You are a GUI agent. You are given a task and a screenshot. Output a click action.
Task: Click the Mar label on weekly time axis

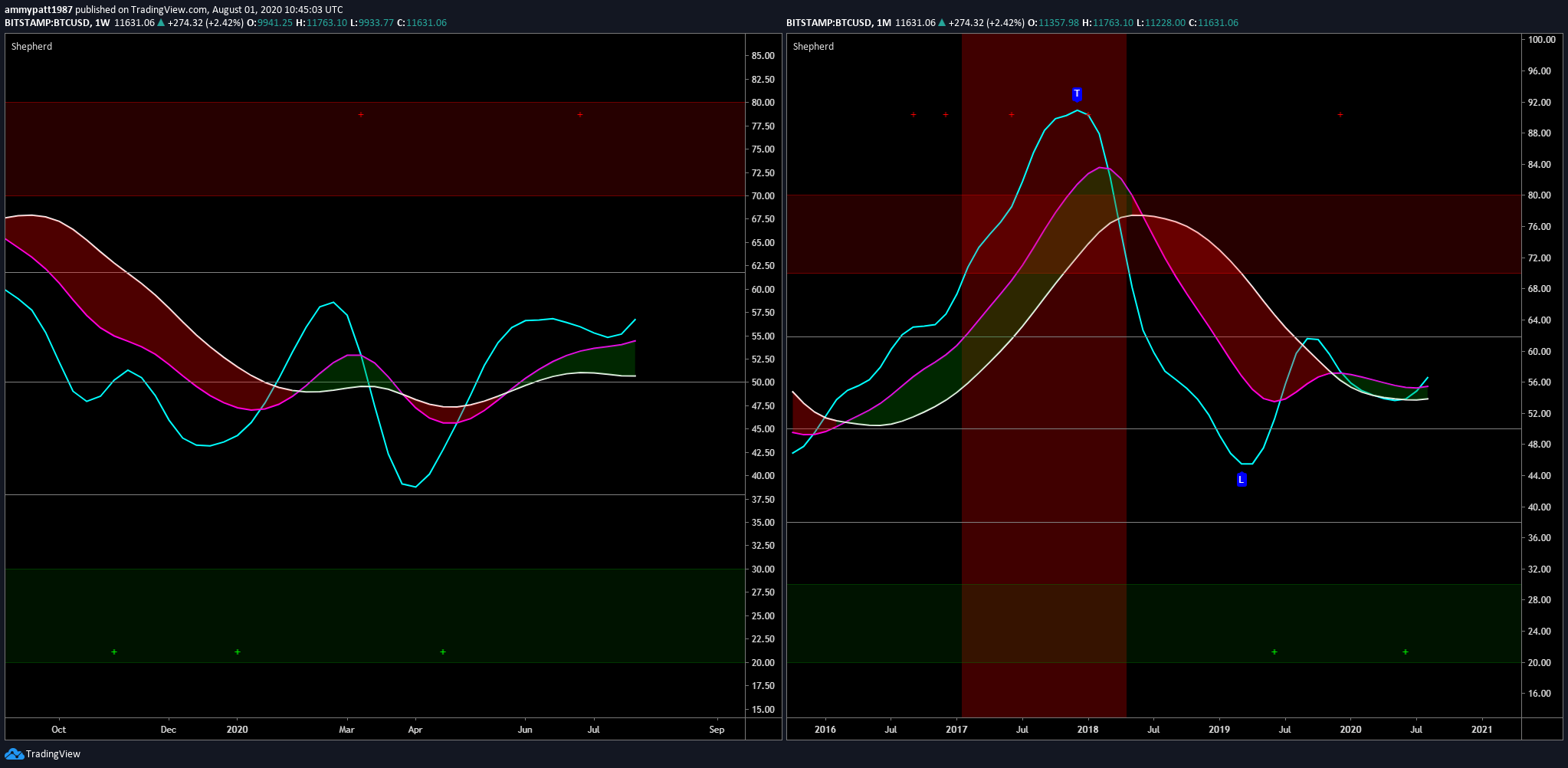coord(346,730)
